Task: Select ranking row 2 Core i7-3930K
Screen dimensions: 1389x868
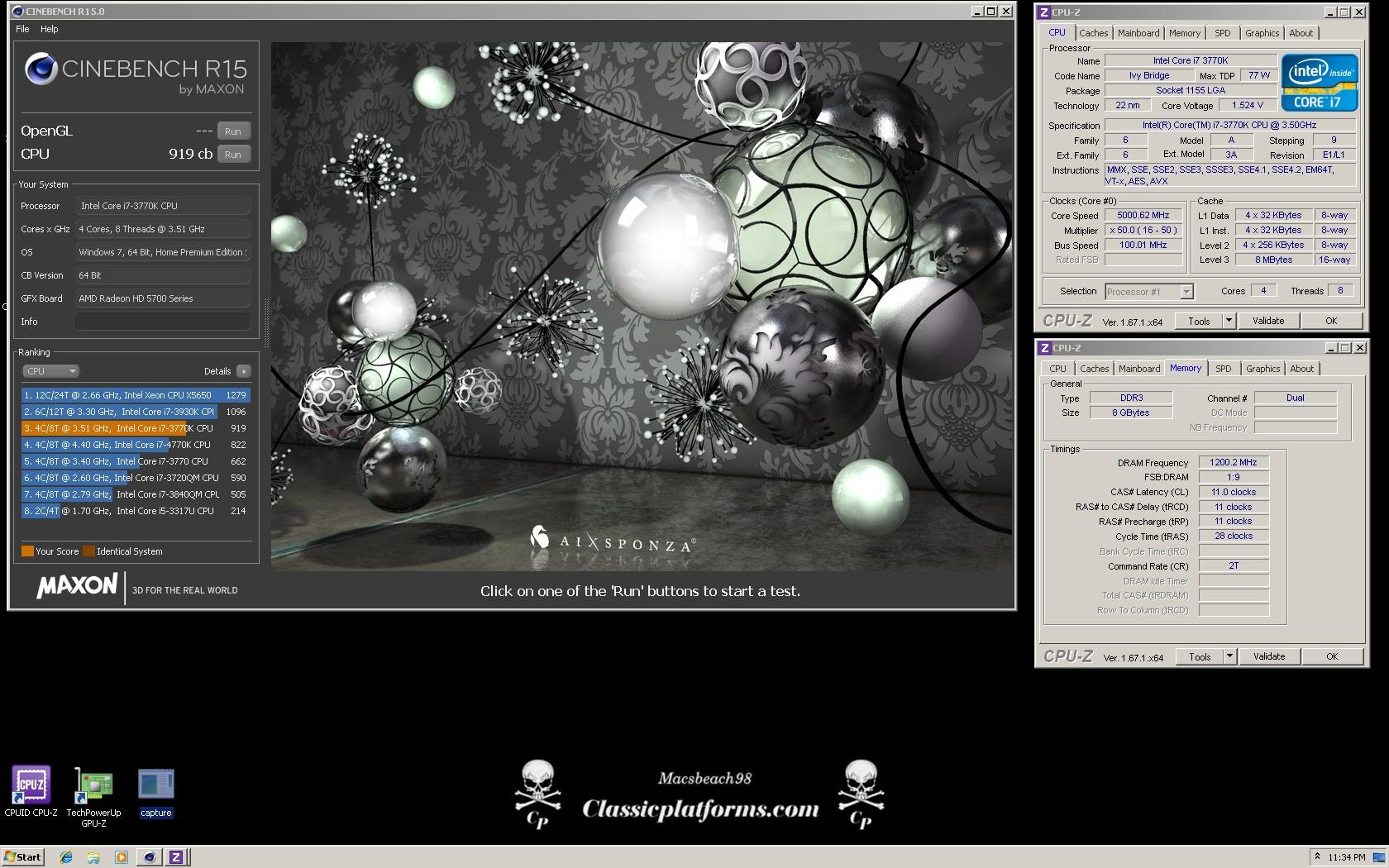Action: 136,412
